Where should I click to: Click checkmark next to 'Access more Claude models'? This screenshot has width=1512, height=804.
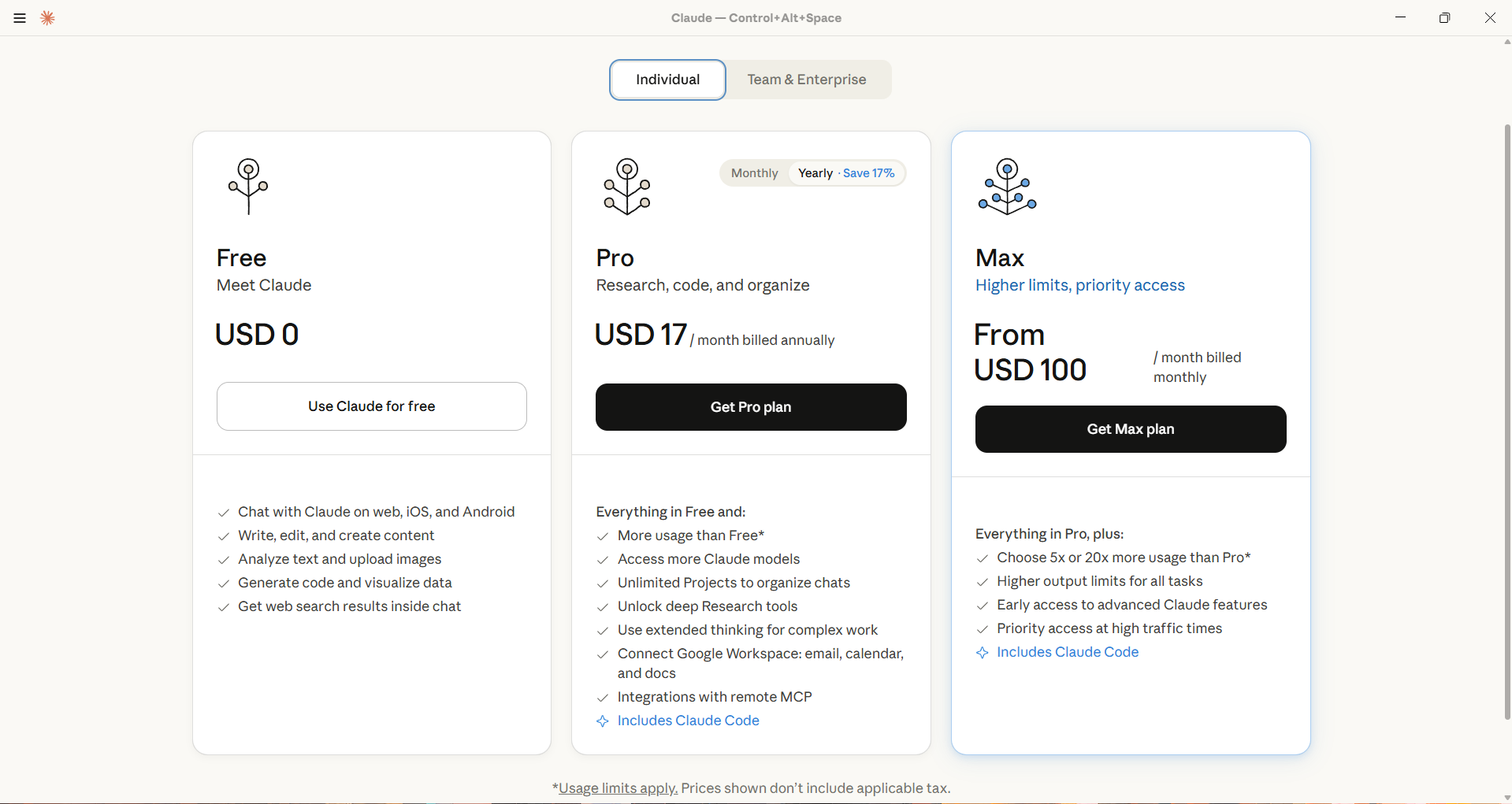[603, 560]
